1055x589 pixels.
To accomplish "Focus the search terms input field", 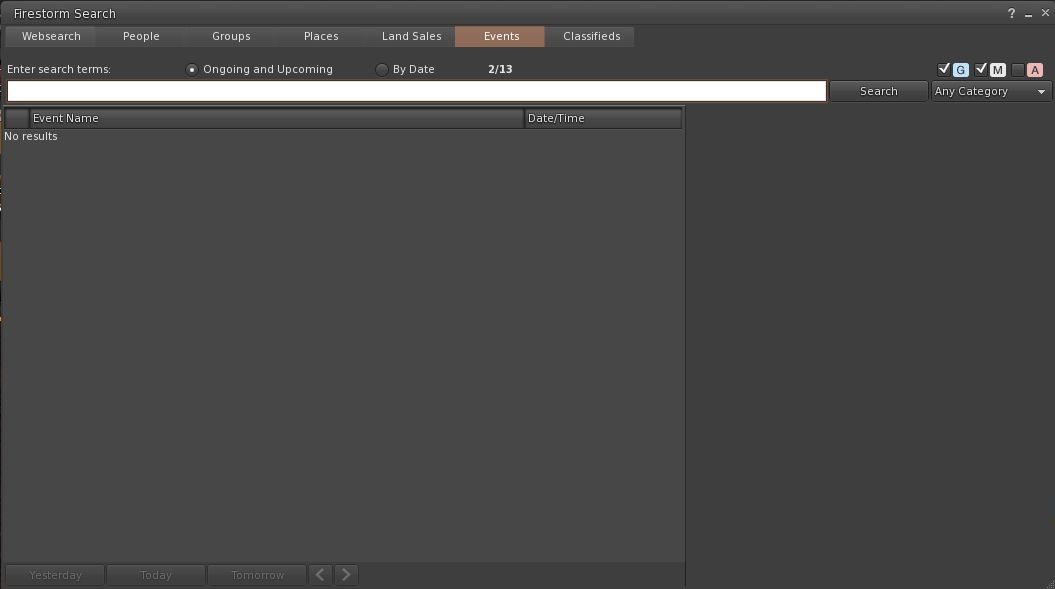I will click(x=416, y=91).
